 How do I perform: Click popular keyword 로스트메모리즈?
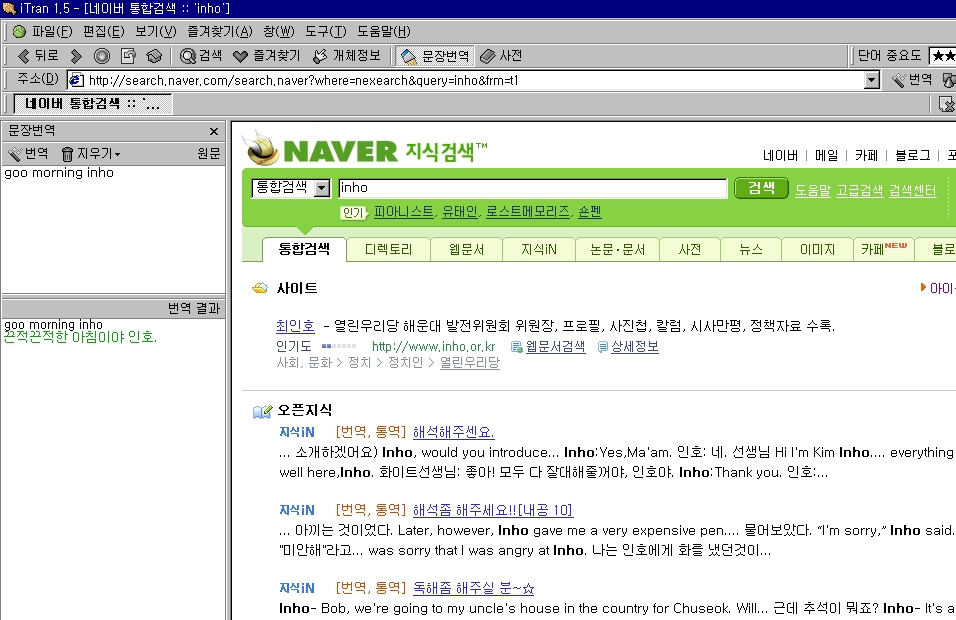[528, 212]
